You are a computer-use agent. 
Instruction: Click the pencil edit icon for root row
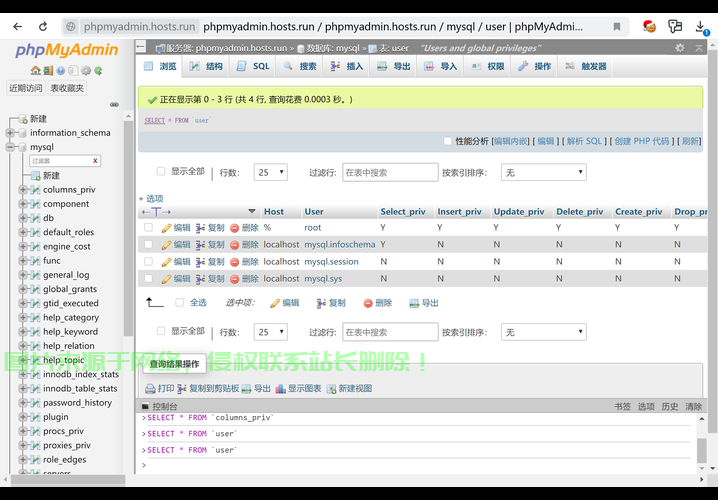[166, 228]
